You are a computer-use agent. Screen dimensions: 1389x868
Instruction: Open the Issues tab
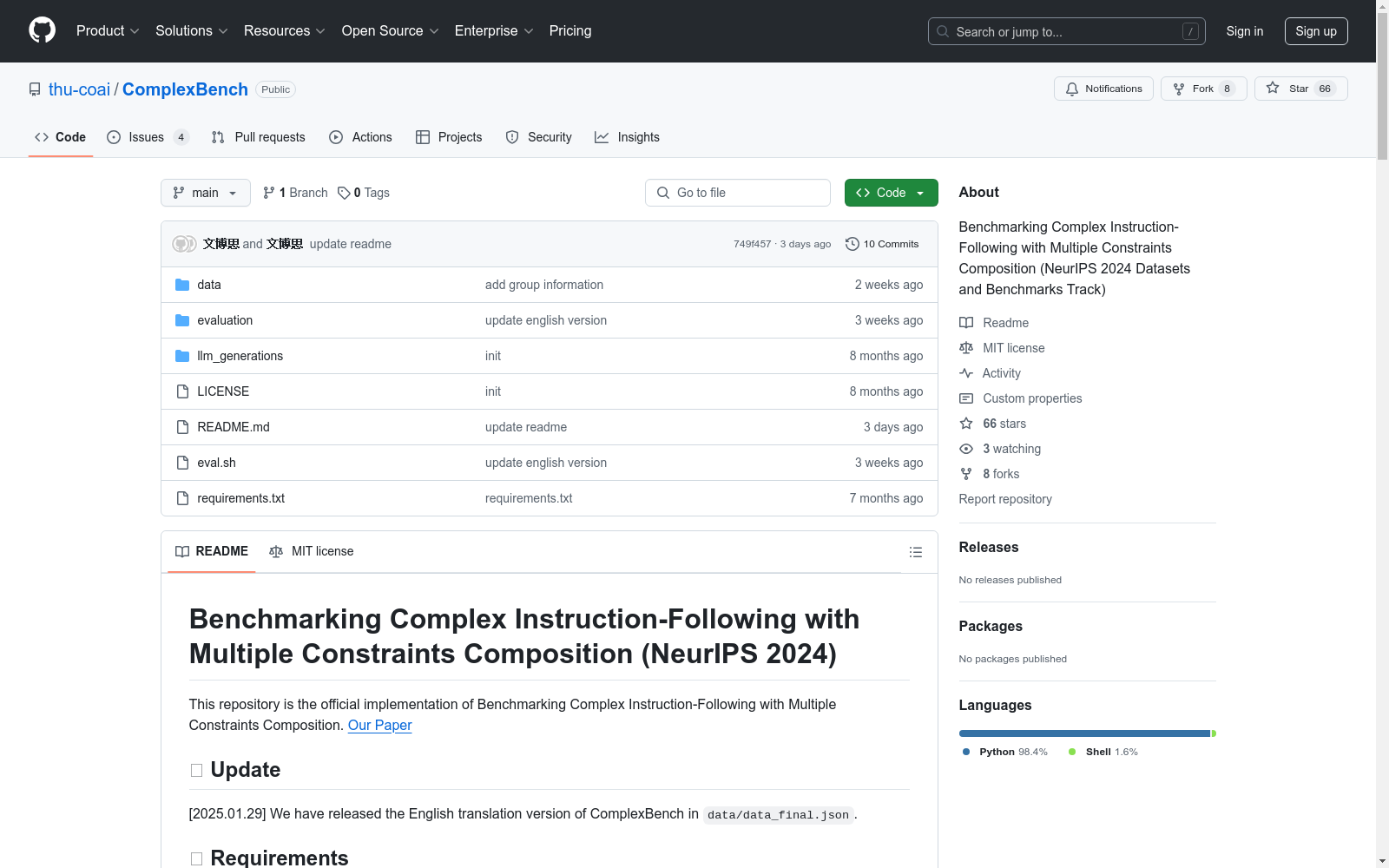click(x=148, y=137)
